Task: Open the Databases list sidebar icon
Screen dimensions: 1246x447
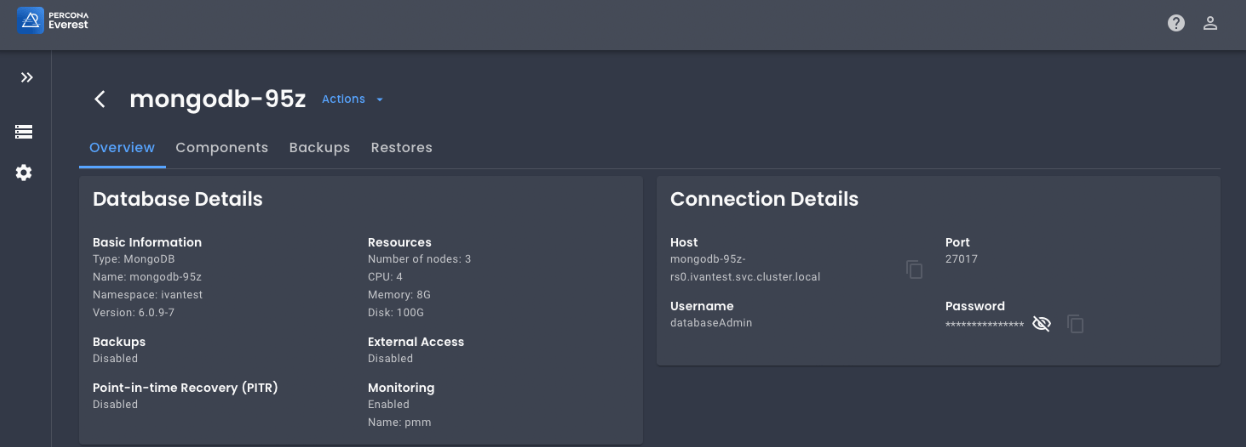Action: [x=24, y=132]
